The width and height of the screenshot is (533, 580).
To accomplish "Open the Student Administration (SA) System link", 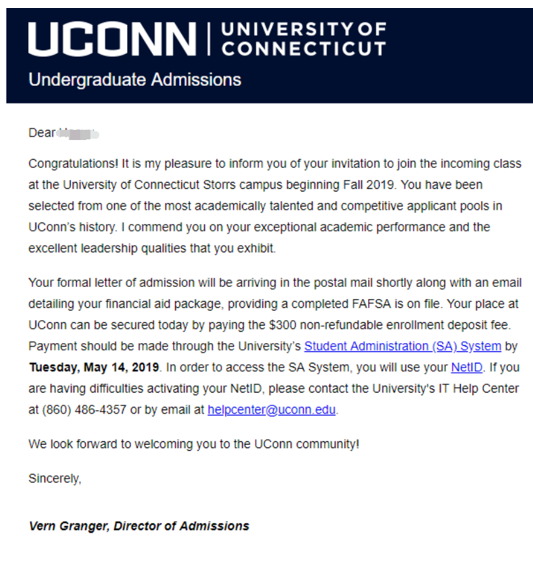I will coord(402,346).
